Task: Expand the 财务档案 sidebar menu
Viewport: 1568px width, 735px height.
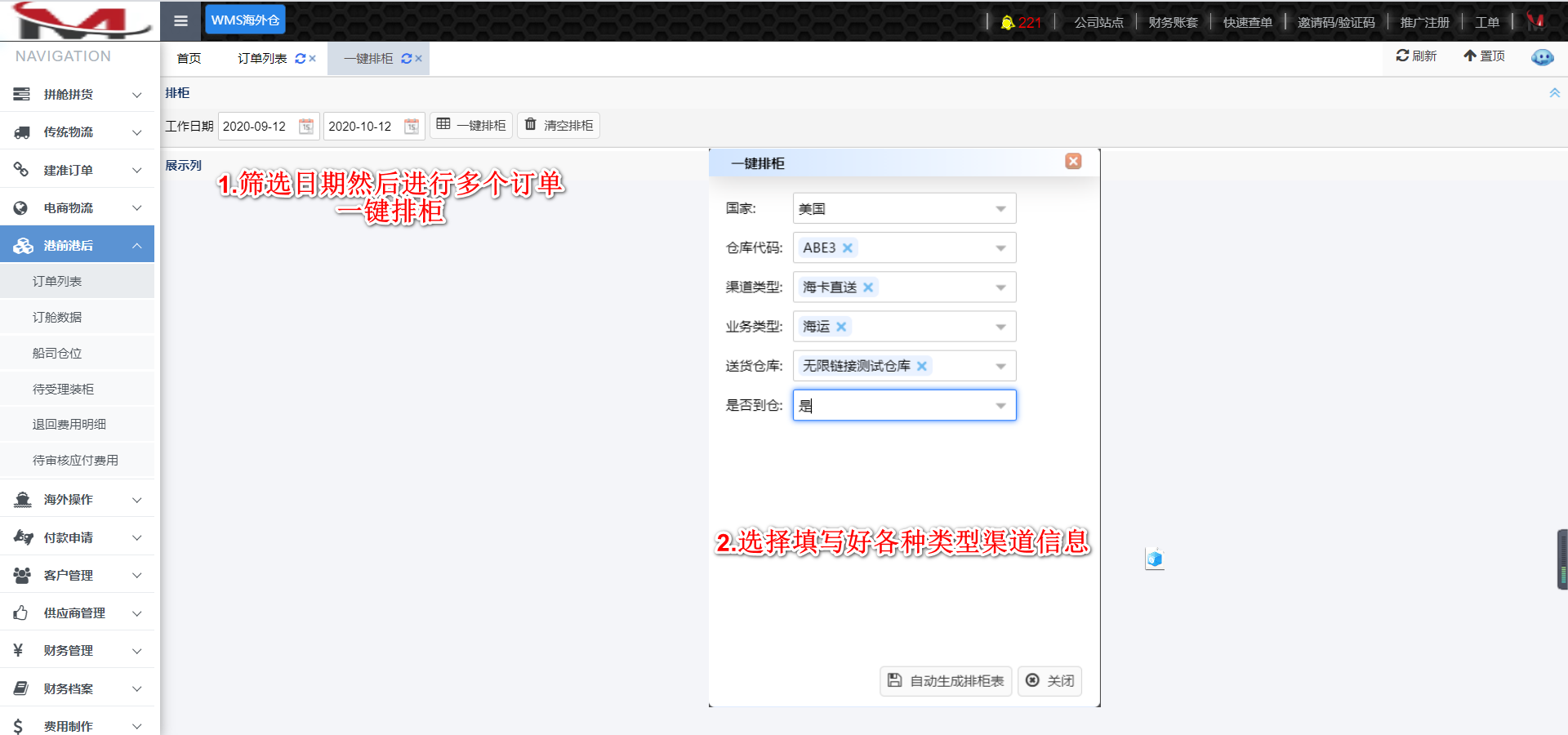Action: (77, 688)
